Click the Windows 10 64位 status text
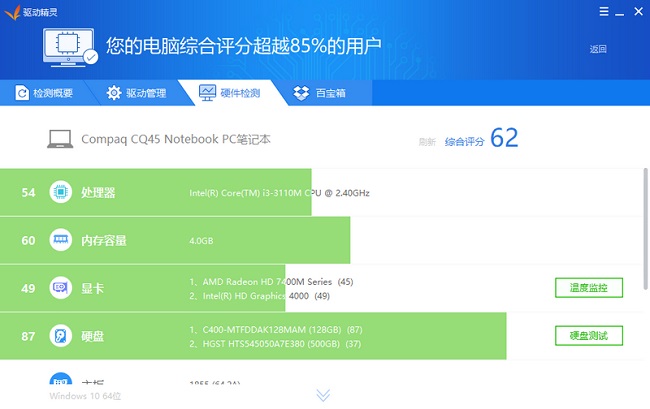 pyautogui.click(x=85, y=396)
